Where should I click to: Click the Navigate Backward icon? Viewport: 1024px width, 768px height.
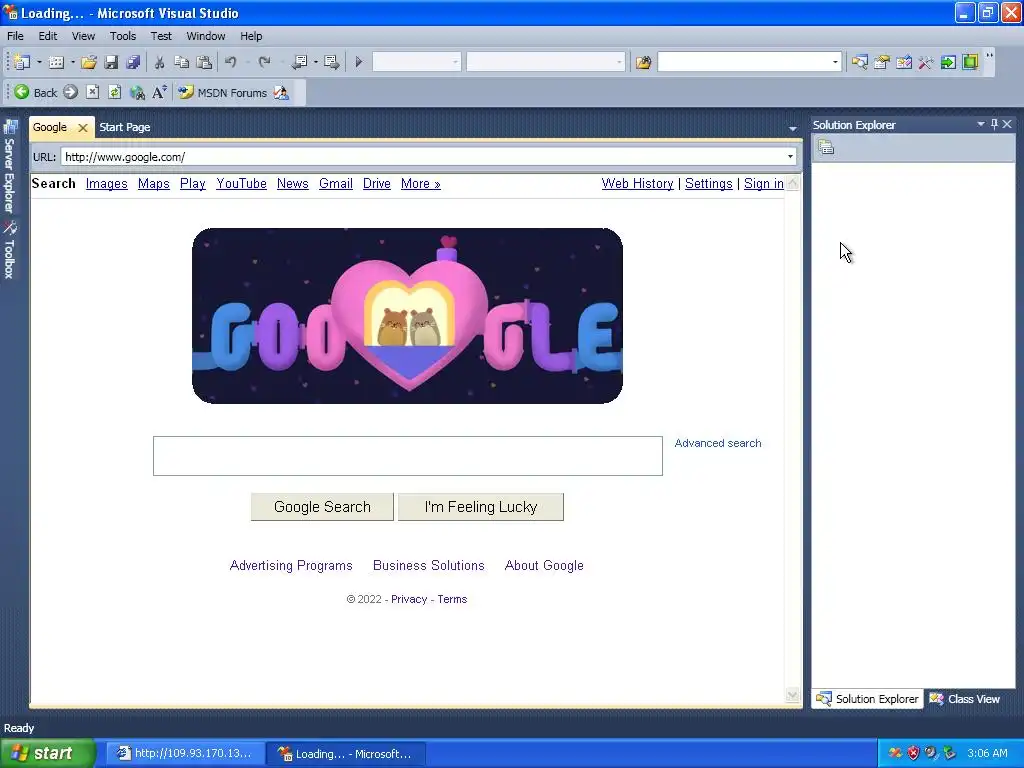coord(300,62)
